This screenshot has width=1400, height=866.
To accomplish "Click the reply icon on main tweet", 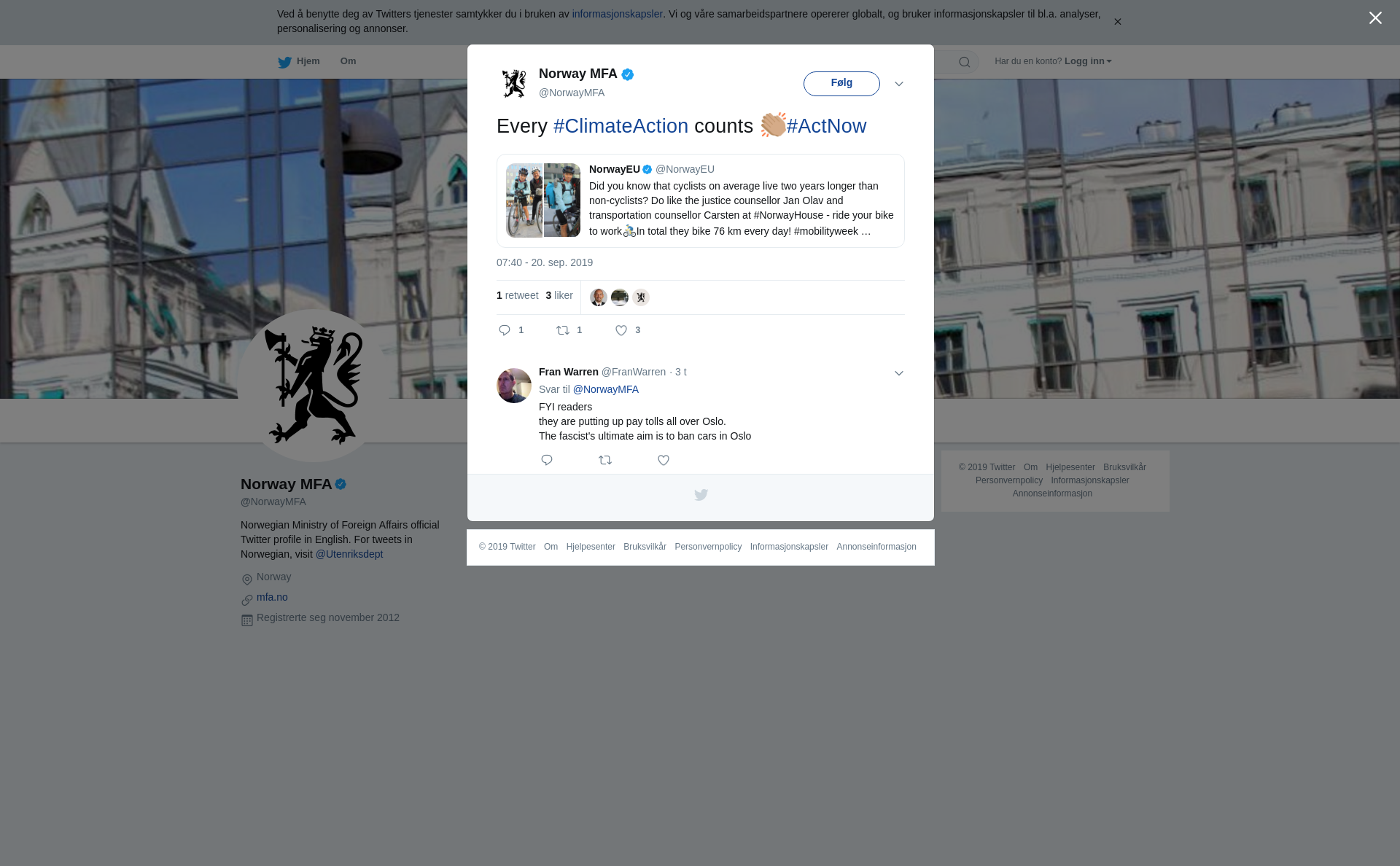I will click(x=505, y=330).
